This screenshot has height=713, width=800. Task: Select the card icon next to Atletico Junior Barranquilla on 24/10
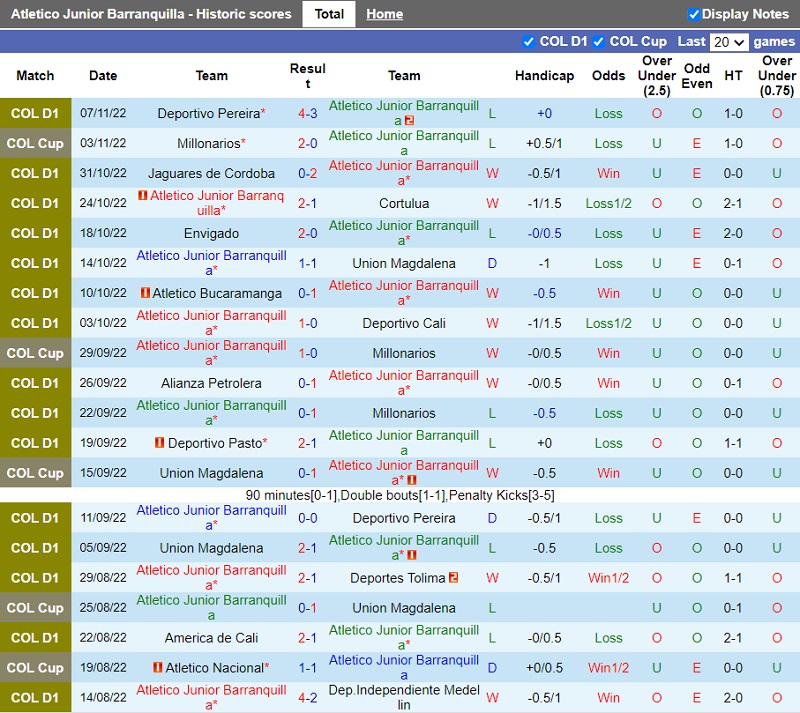tap(141, 196)
